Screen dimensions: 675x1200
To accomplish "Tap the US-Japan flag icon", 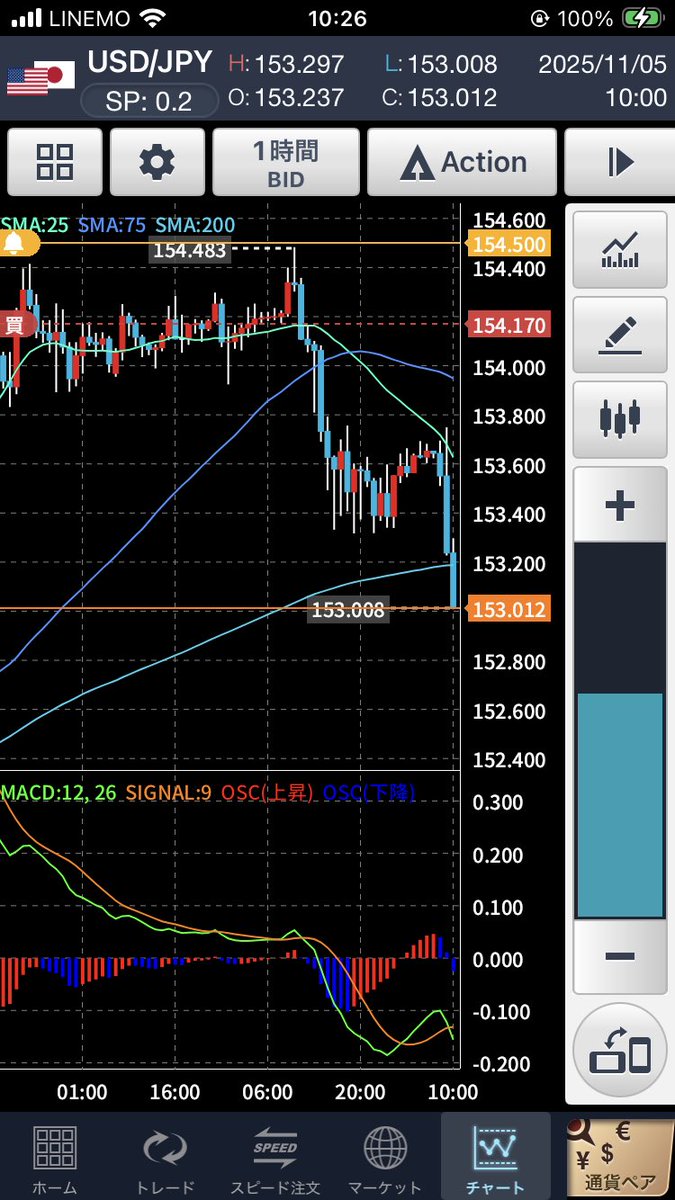I will [41, 79].
